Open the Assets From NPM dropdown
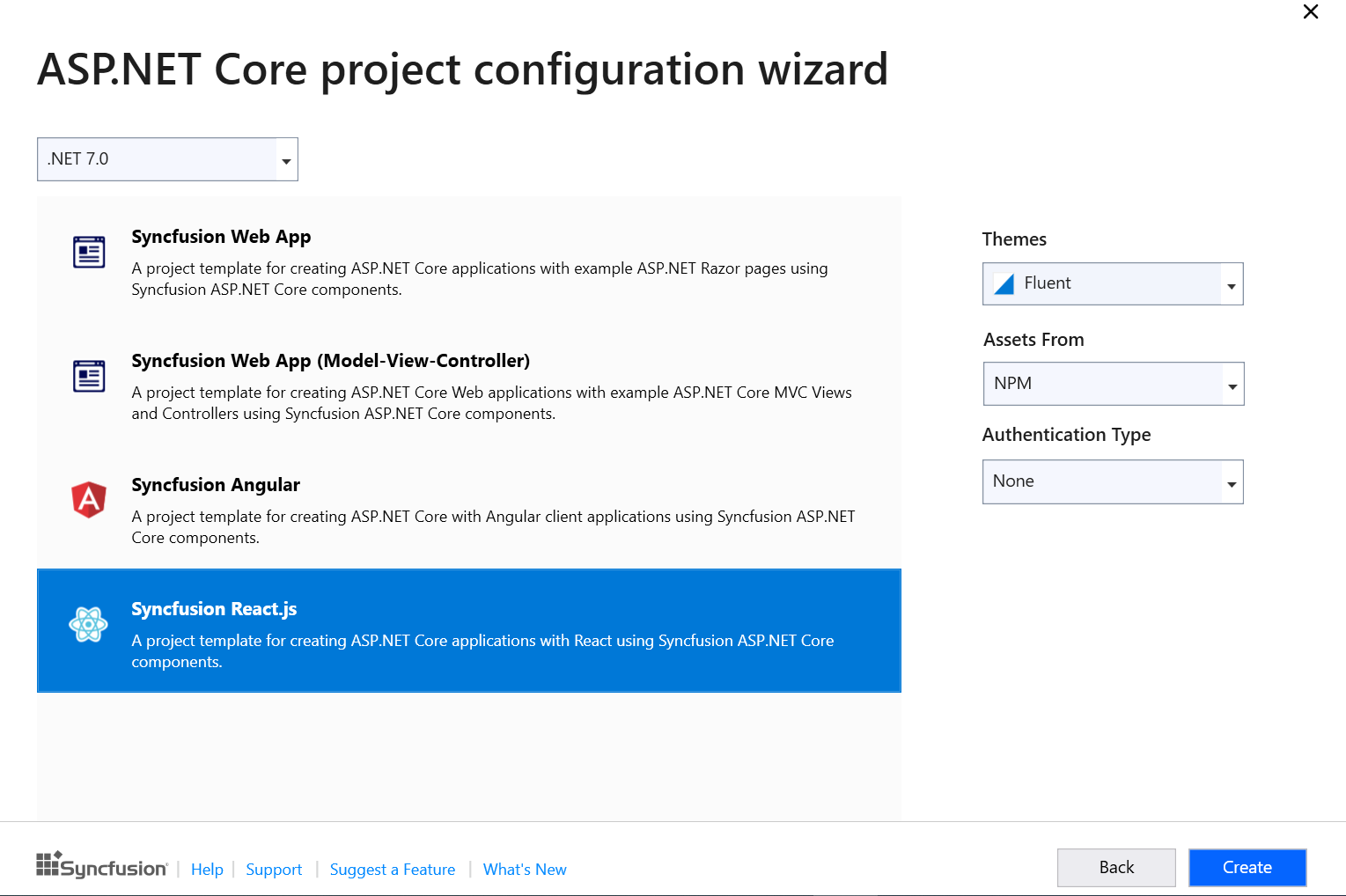 1114,384
